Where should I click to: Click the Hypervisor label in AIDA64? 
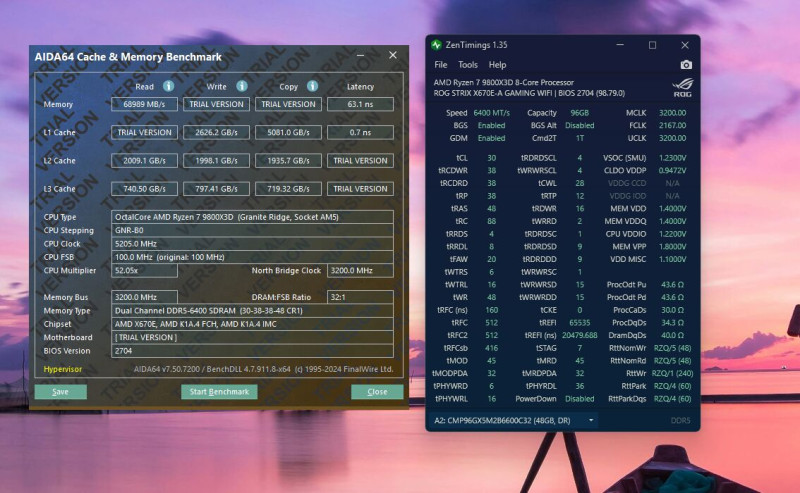[x=63, y=369]
